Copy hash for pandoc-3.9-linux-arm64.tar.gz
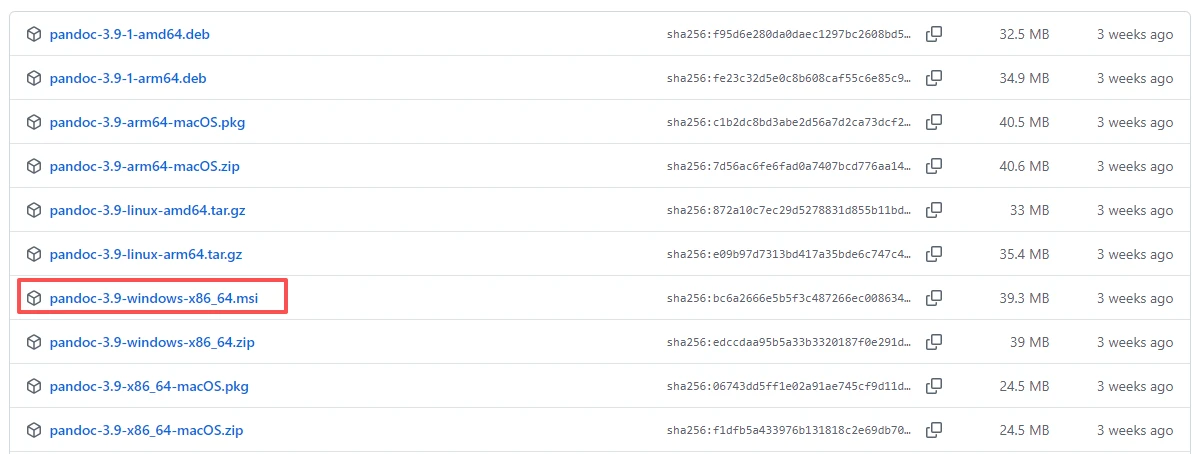Image resolution: width=1203 pixels, height=454 pixels. [934, 254]
